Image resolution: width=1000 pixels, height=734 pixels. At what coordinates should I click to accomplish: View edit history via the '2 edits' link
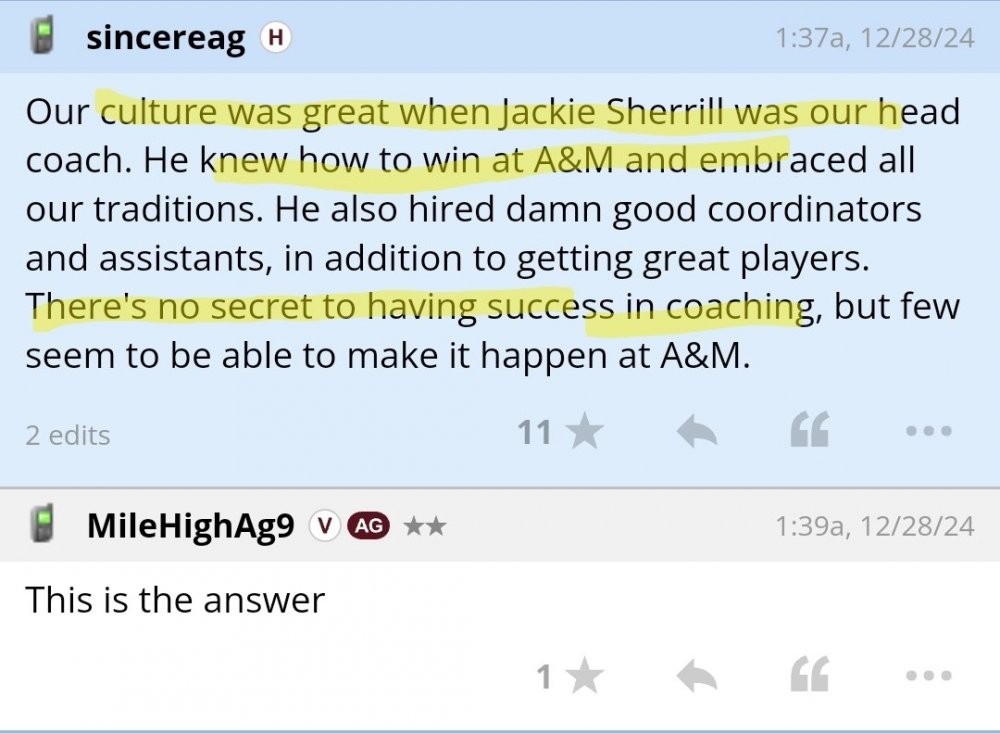point(65,434)
